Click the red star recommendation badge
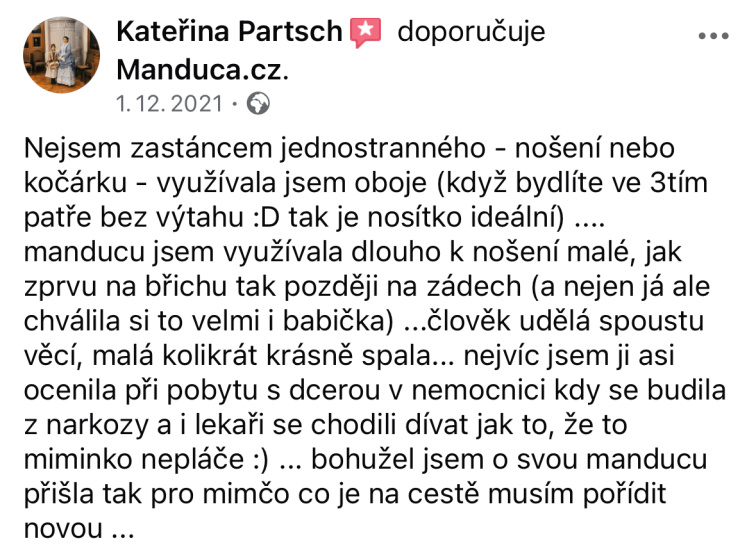Viewport: 756px width, 550px height. click(365, 33)
